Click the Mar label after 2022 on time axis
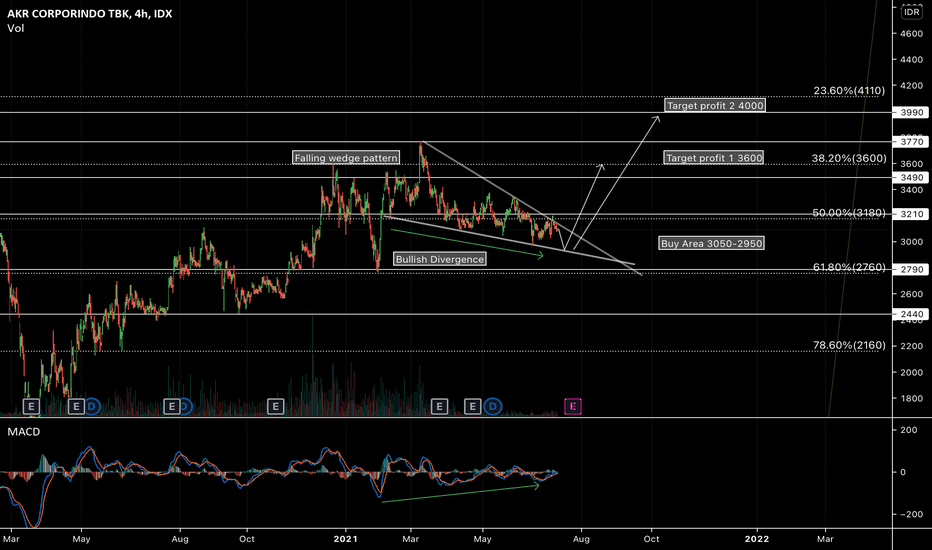The width and height of the screenshot is (932, 550). click(825, 539)
